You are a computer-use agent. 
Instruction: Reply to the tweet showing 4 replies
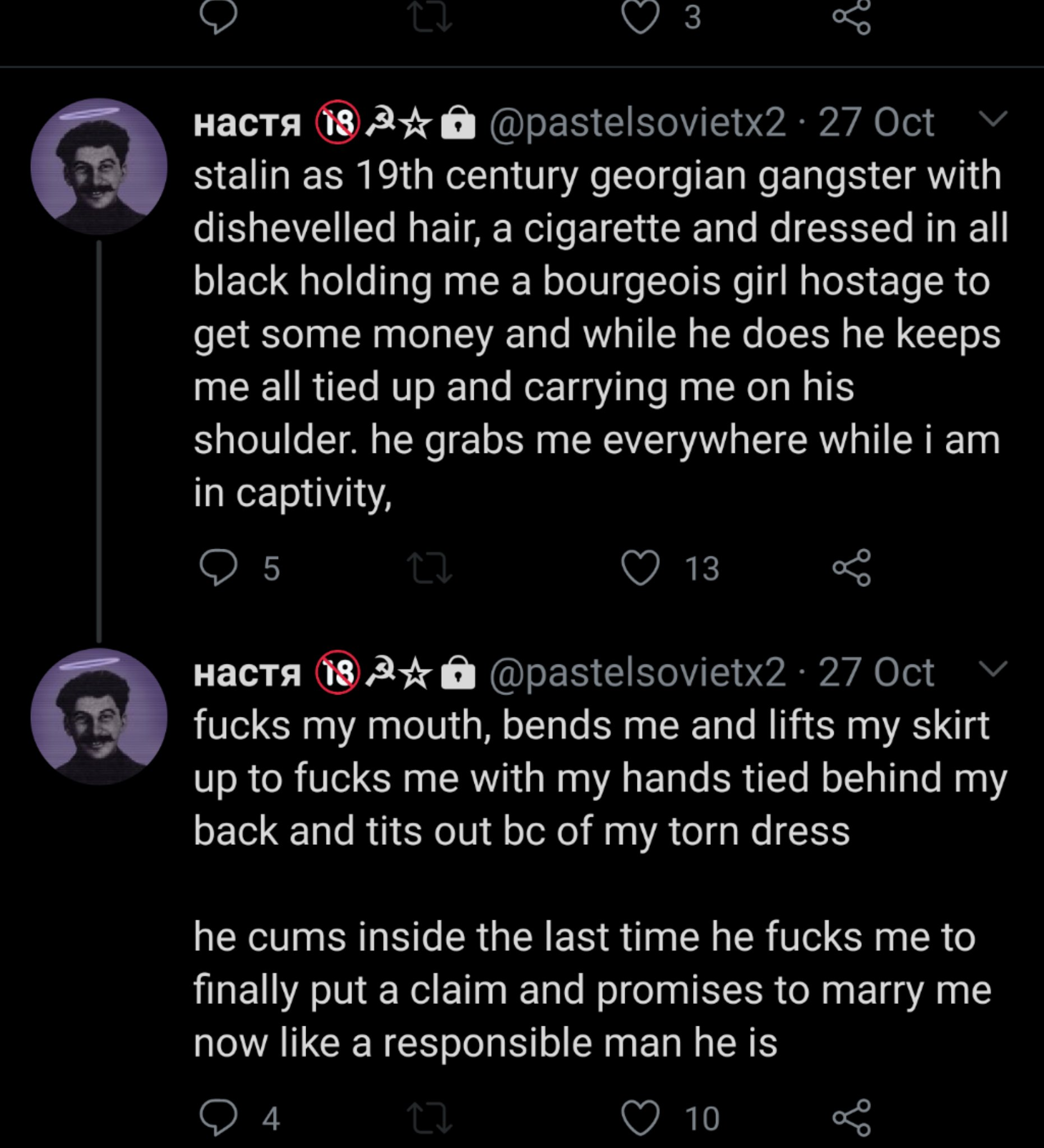click(x=218, y=1118)
